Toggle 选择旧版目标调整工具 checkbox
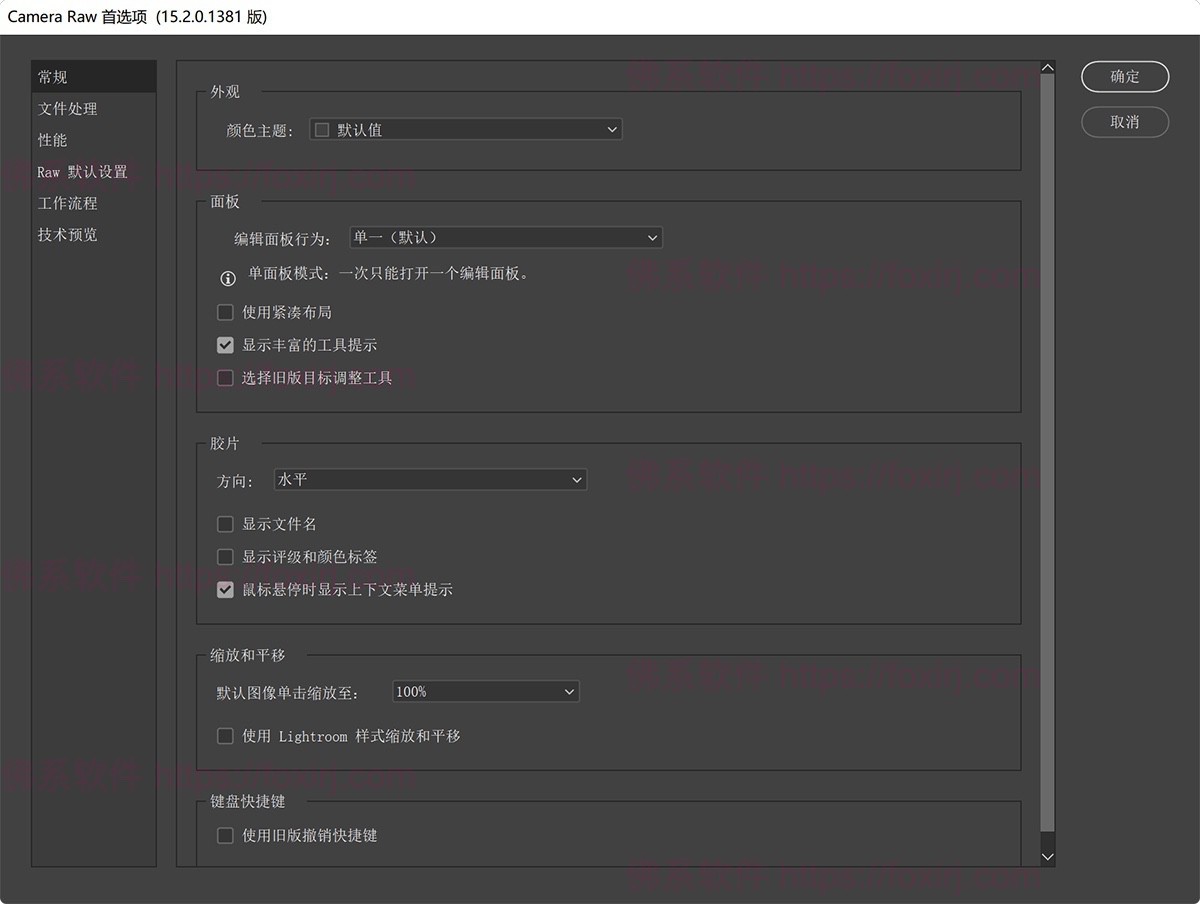The height and width of the screenshot is (904, 1200). (225, 378)
